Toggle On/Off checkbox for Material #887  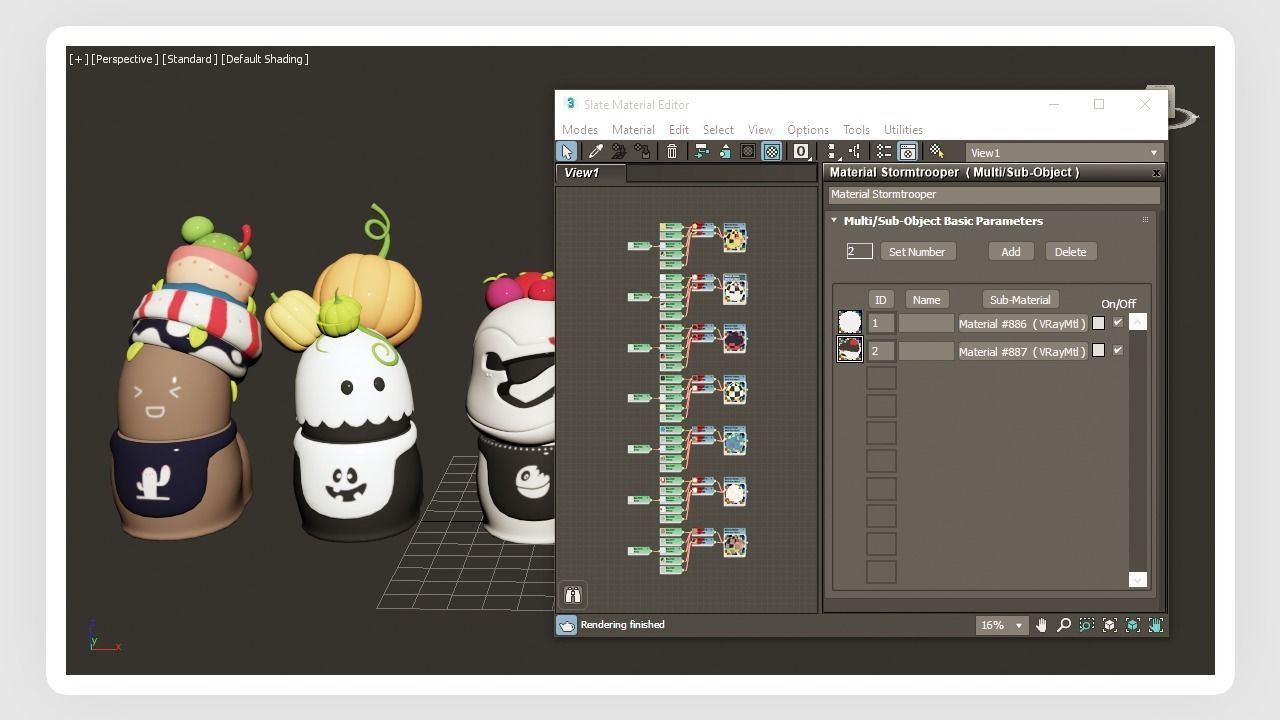1118,350
